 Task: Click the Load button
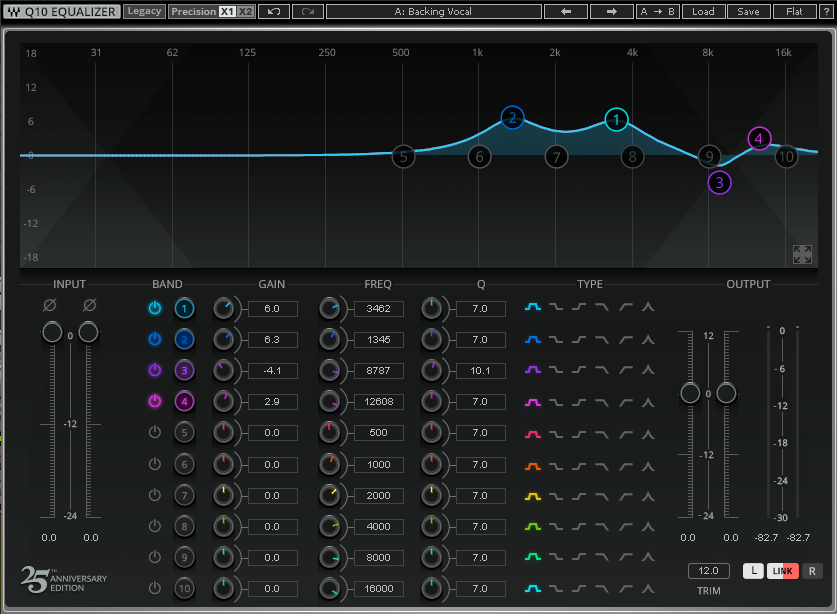703,11
